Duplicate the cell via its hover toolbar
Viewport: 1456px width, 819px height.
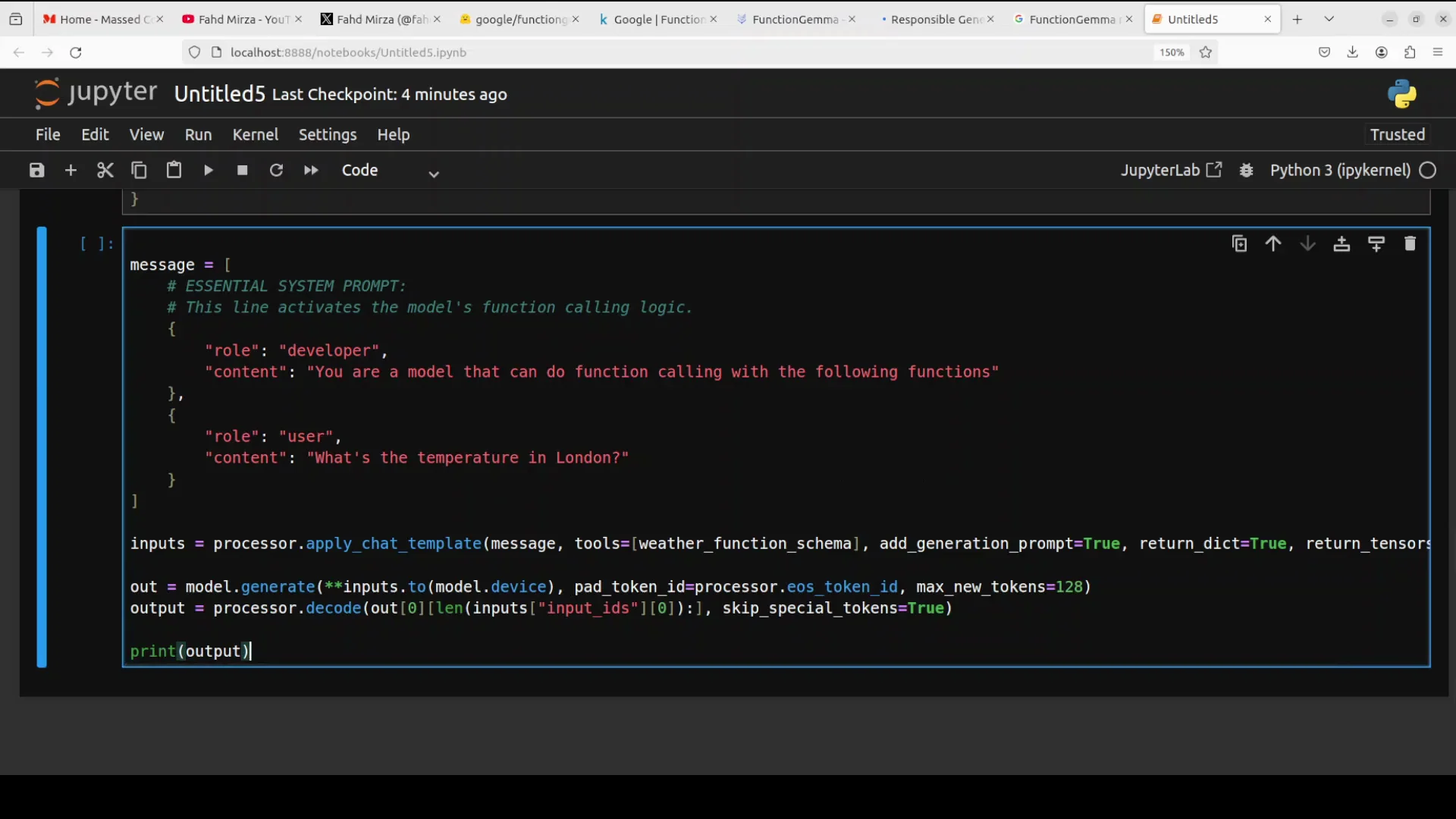[x=1239, y=243]
